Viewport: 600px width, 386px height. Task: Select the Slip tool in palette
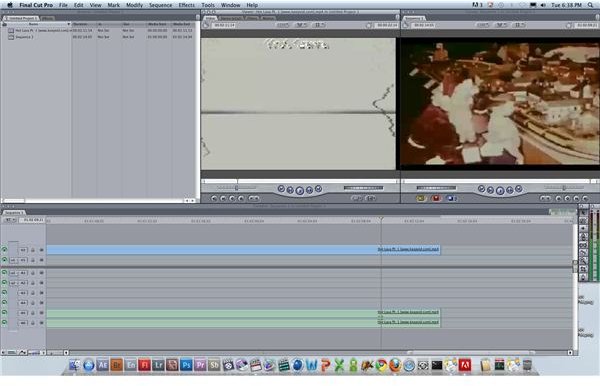[x=583, y=245]
